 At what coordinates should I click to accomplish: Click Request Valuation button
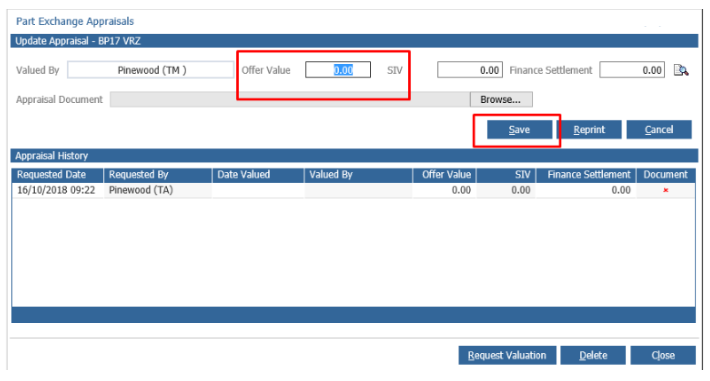click(x=507, y=355)
